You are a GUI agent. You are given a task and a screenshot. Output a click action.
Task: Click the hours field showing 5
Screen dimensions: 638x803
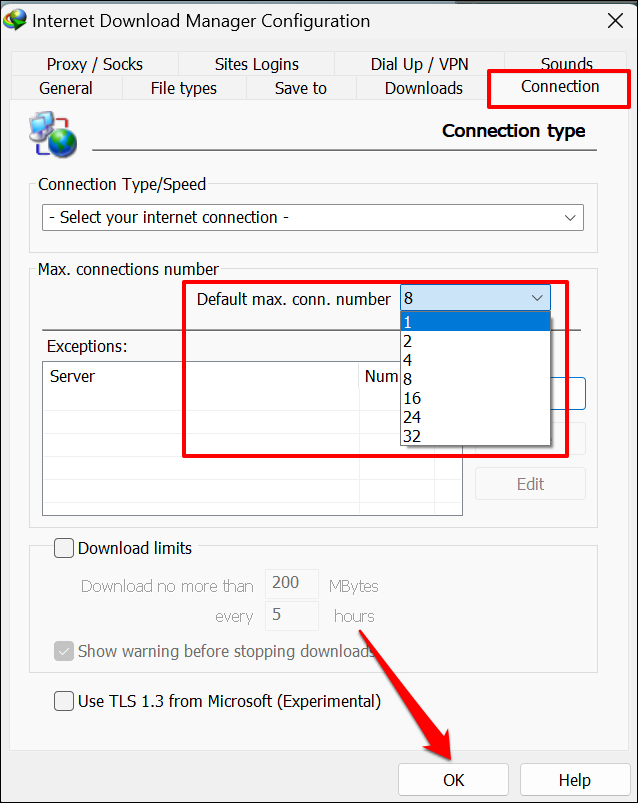[292, 615]
